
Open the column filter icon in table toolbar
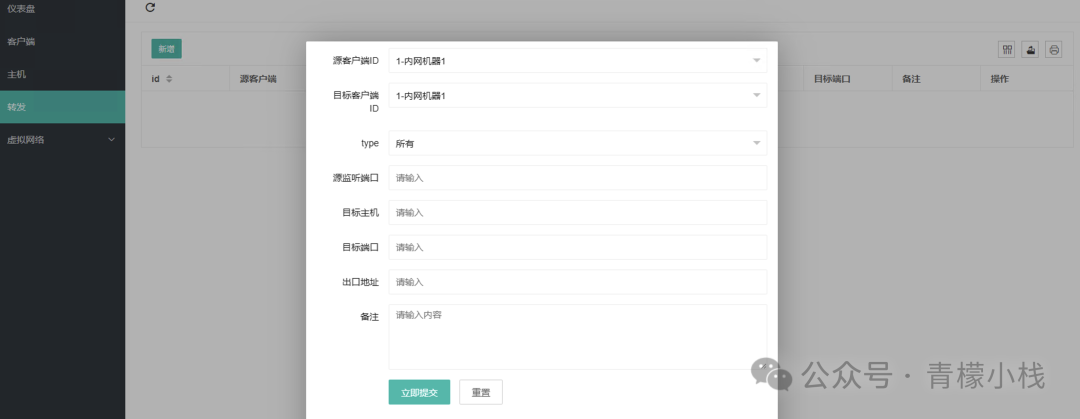1007,49
